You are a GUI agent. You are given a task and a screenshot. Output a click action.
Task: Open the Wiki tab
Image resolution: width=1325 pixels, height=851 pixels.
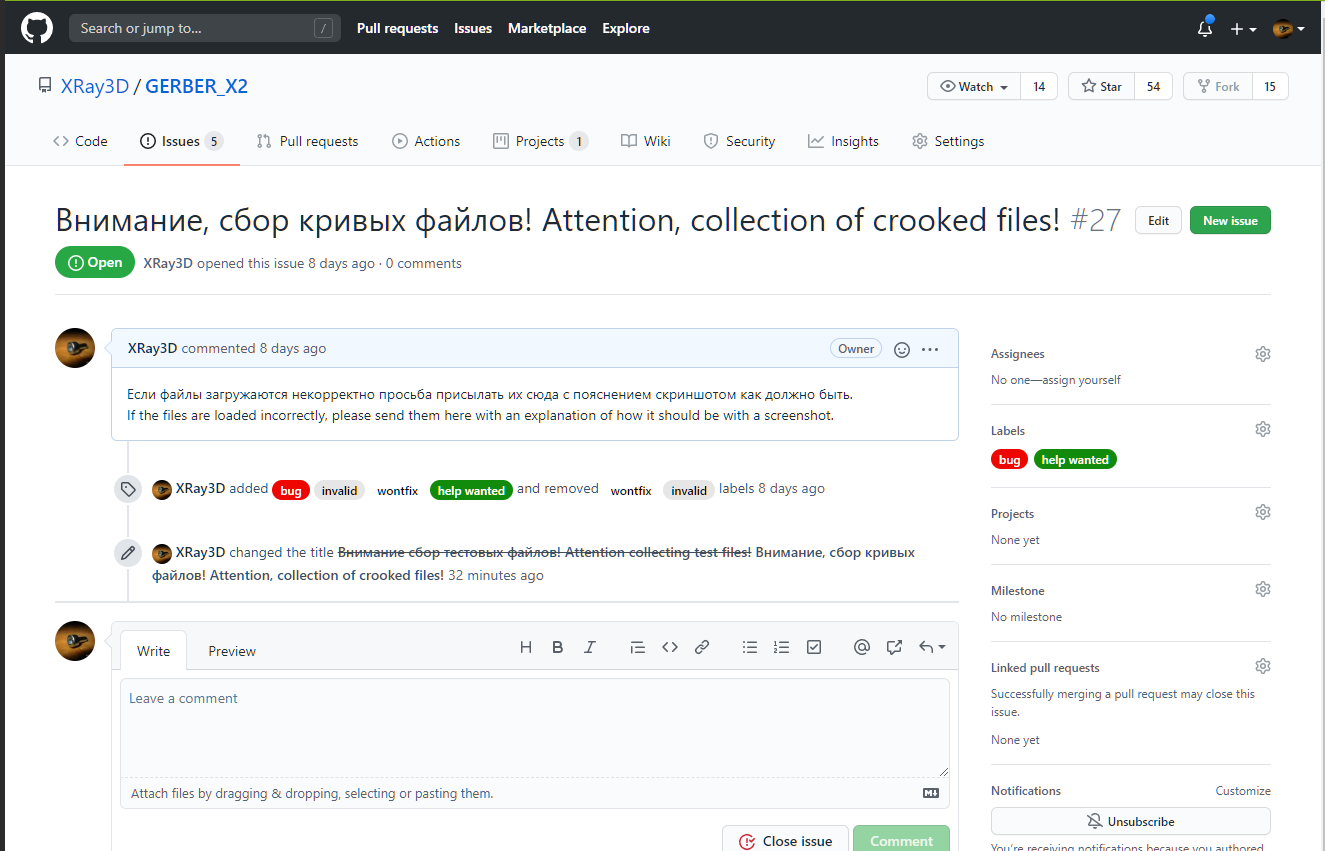645,141
